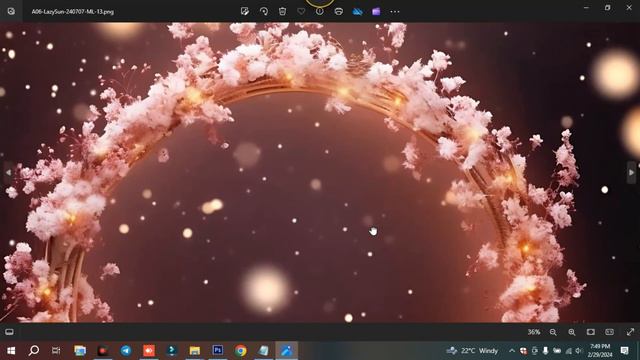Open the Photos gallery home icon
Image resolution: width=640 pixels, height=360 pixels.
11,11
